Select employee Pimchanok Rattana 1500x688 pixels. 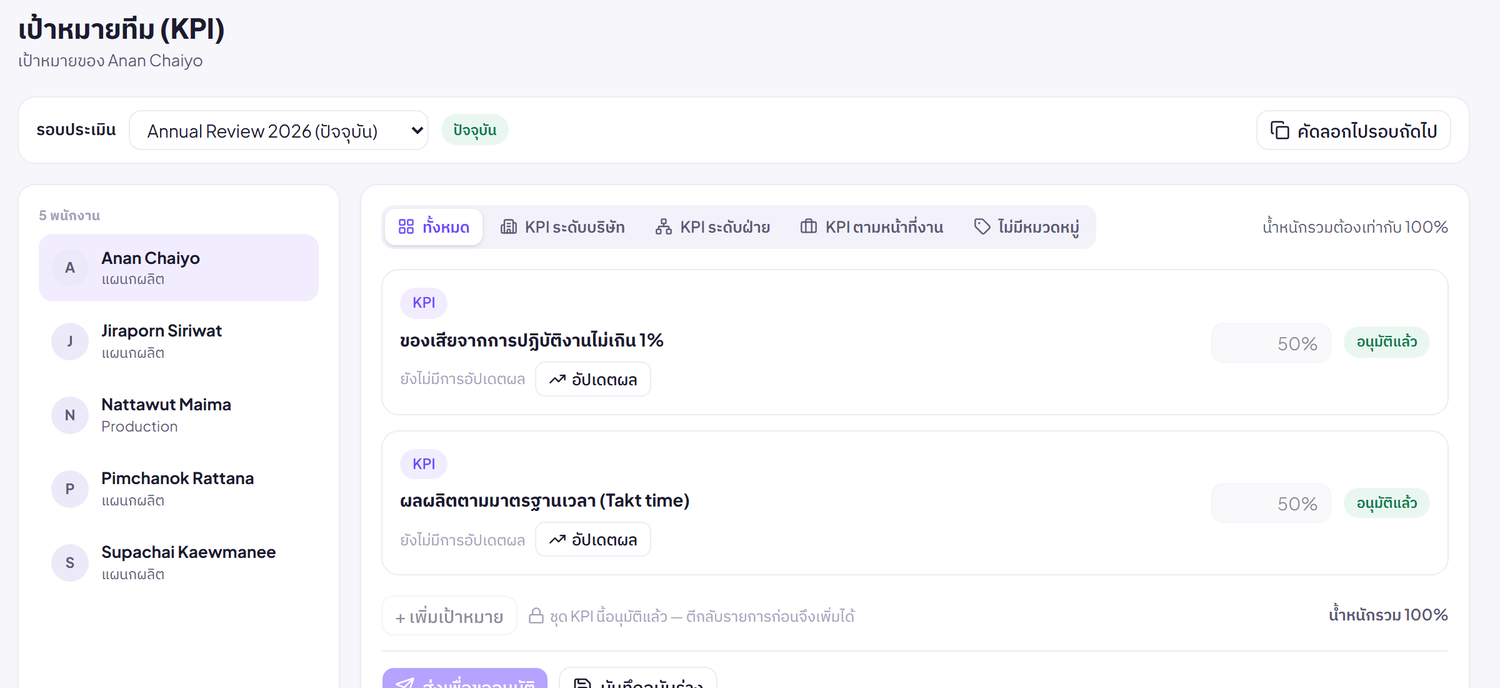pyautogui.click(x=179, y=489)
